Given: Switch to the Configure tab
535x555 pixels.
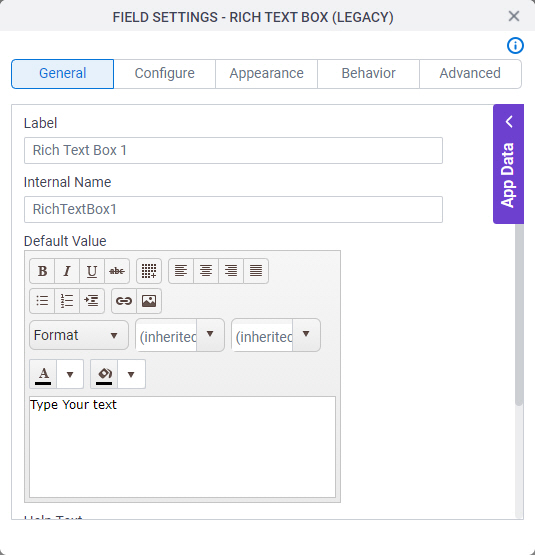Looking at the screenshot, I should point(165,74).
